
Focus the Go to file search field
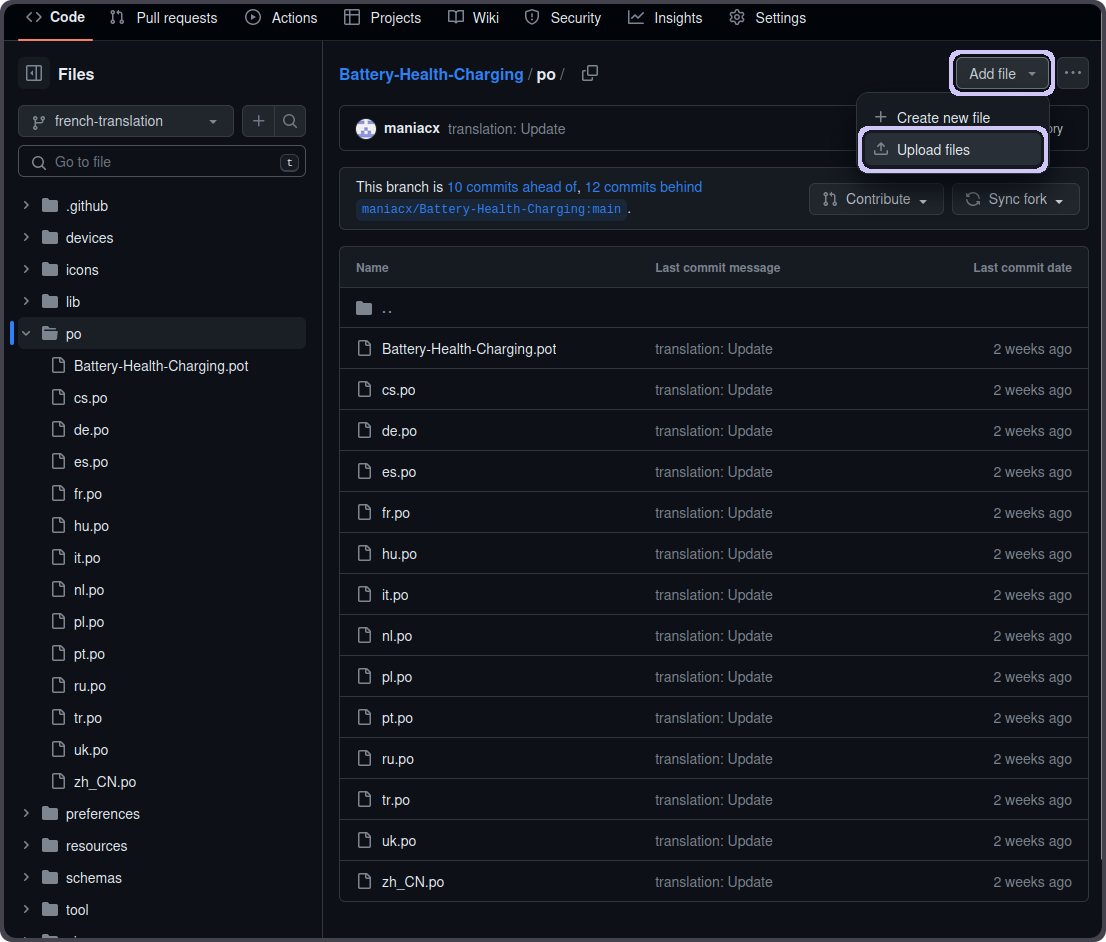[160, 162]
